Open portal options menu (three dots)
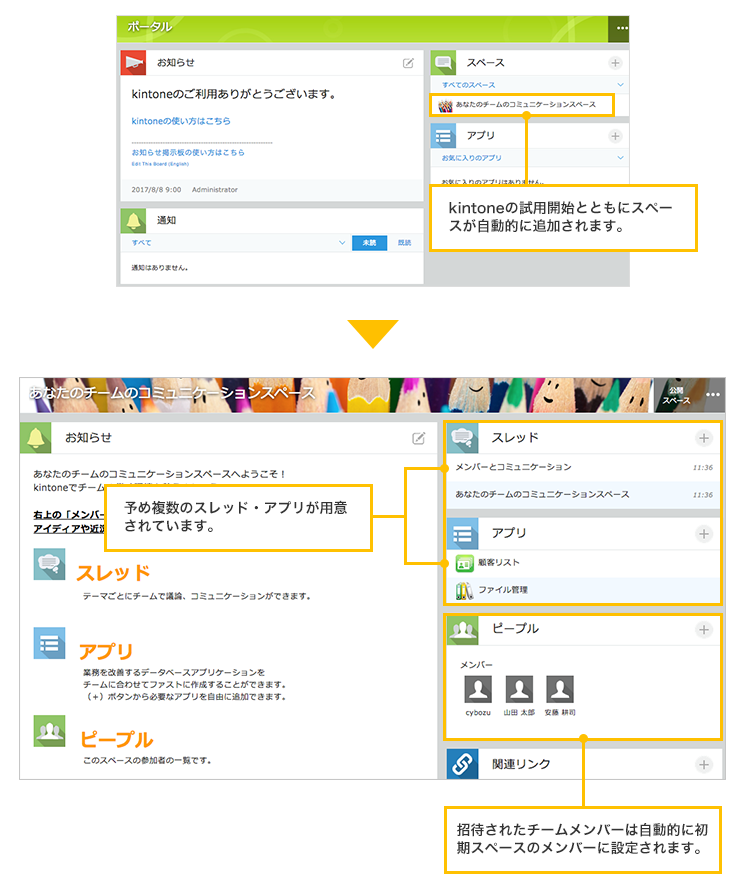 [x=620, y=28]
